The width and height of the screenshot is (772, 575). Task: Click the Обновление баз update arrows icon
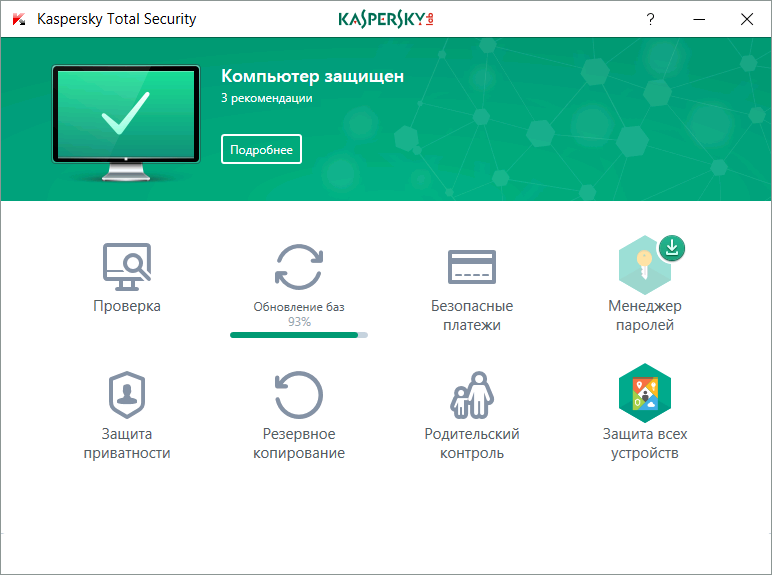[299, 266]
